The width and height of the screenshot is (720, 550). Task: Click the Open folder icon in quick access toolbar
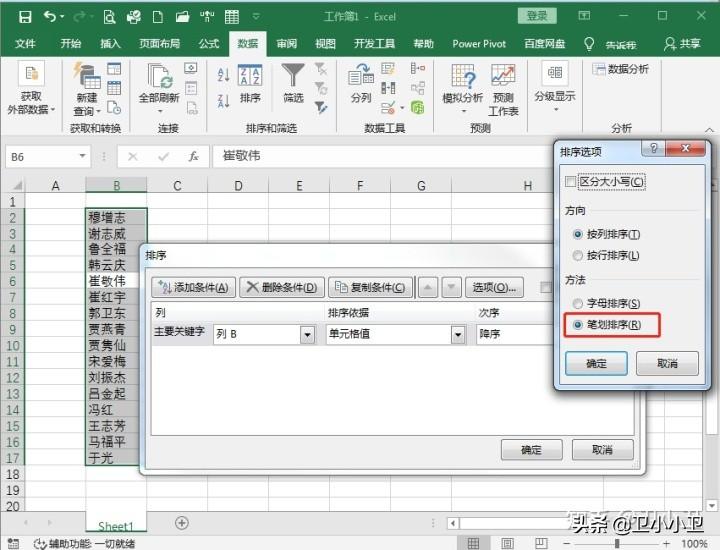click(182, 17)
